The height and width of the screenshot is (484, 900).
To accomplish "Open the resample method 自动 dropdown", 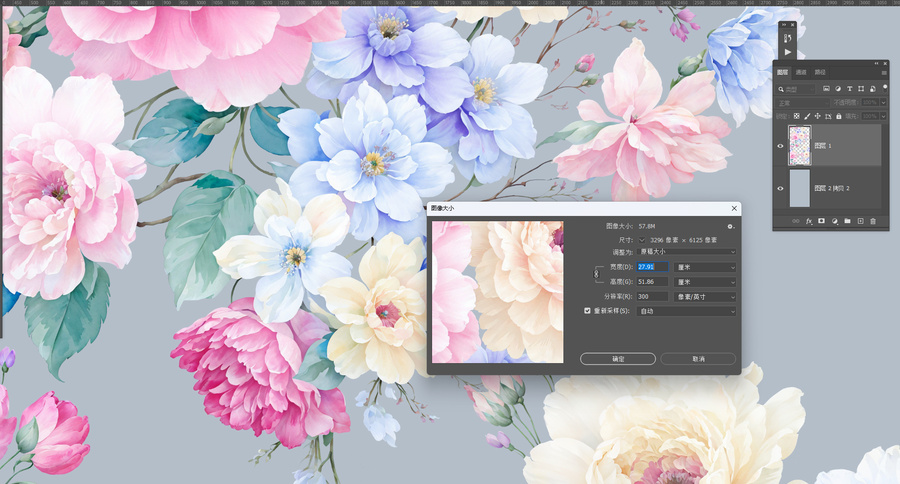I will [x=687, y=311].
